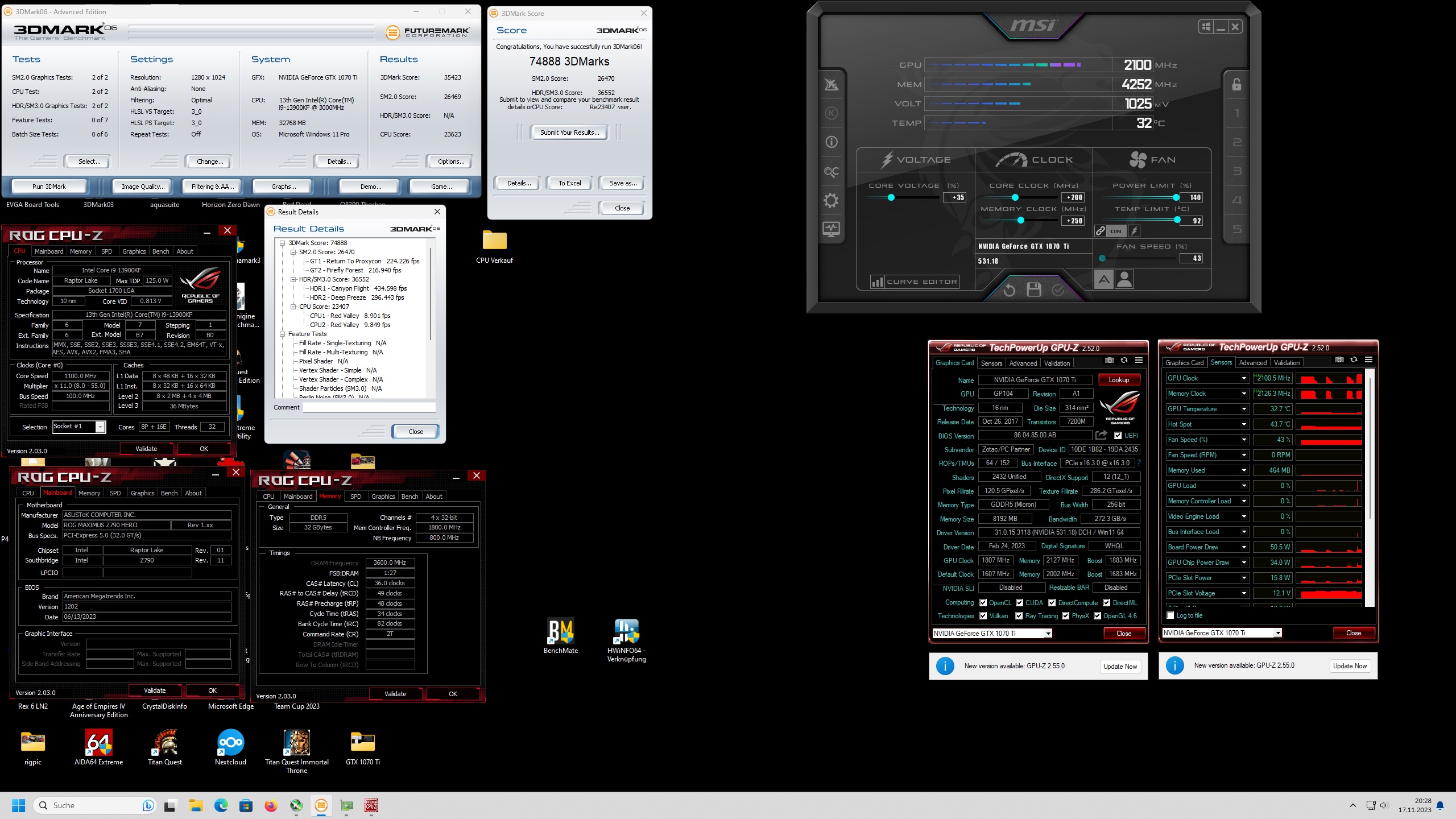1456x819 pixels.
Task: Open Afterburner information icon in sidebar
Action: pyautogui.click(x=831, y=142)
